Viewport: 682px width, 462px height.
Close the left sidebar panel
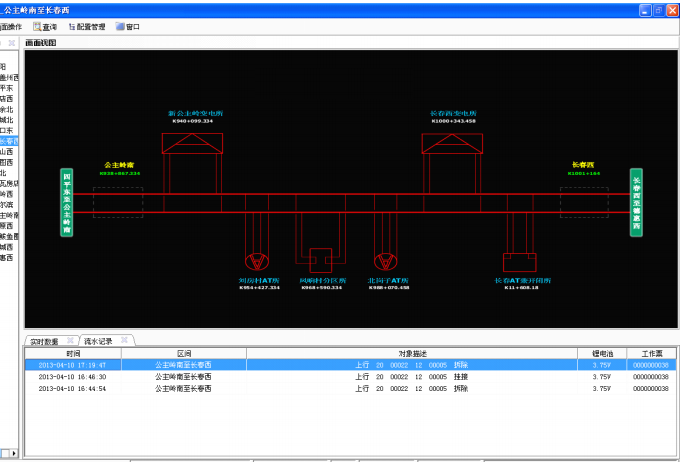pyautogui.click(x=11, y=43)
